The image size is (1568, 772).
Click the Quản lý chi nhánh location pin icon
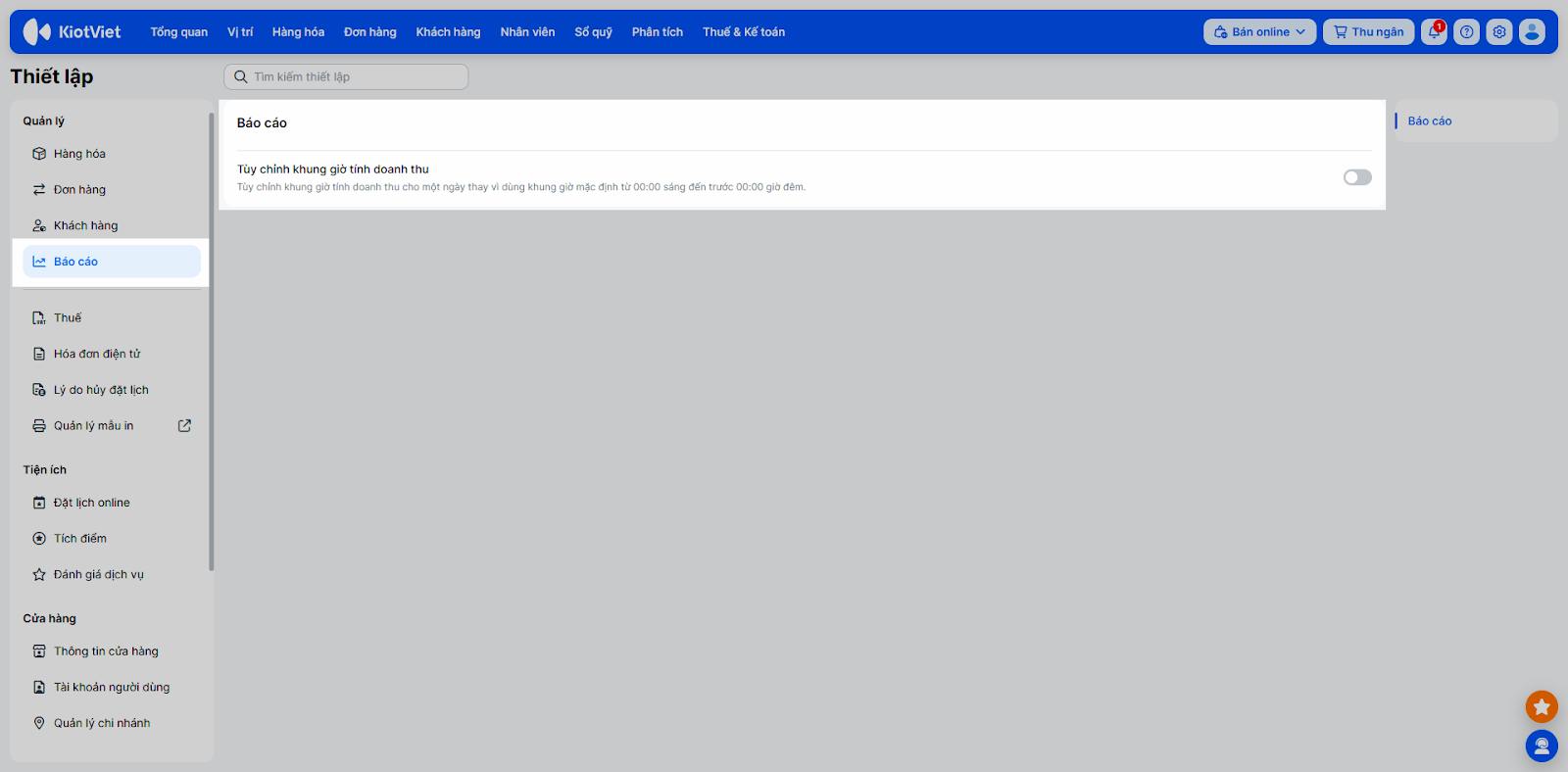pyautogui.click(x=39, y=723)
